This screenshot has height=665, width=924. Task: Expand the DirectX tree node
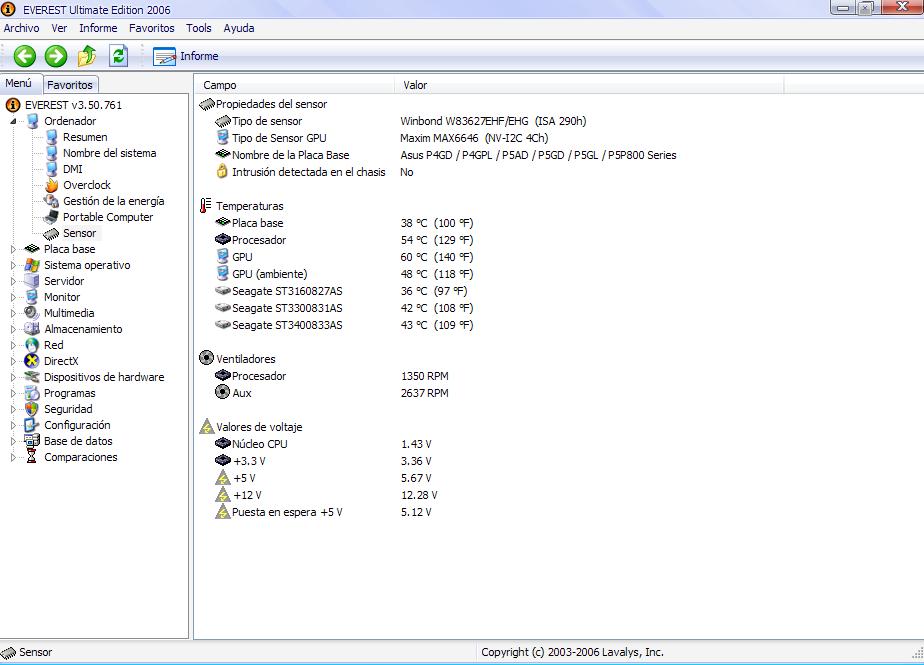(x=13, y=361)
